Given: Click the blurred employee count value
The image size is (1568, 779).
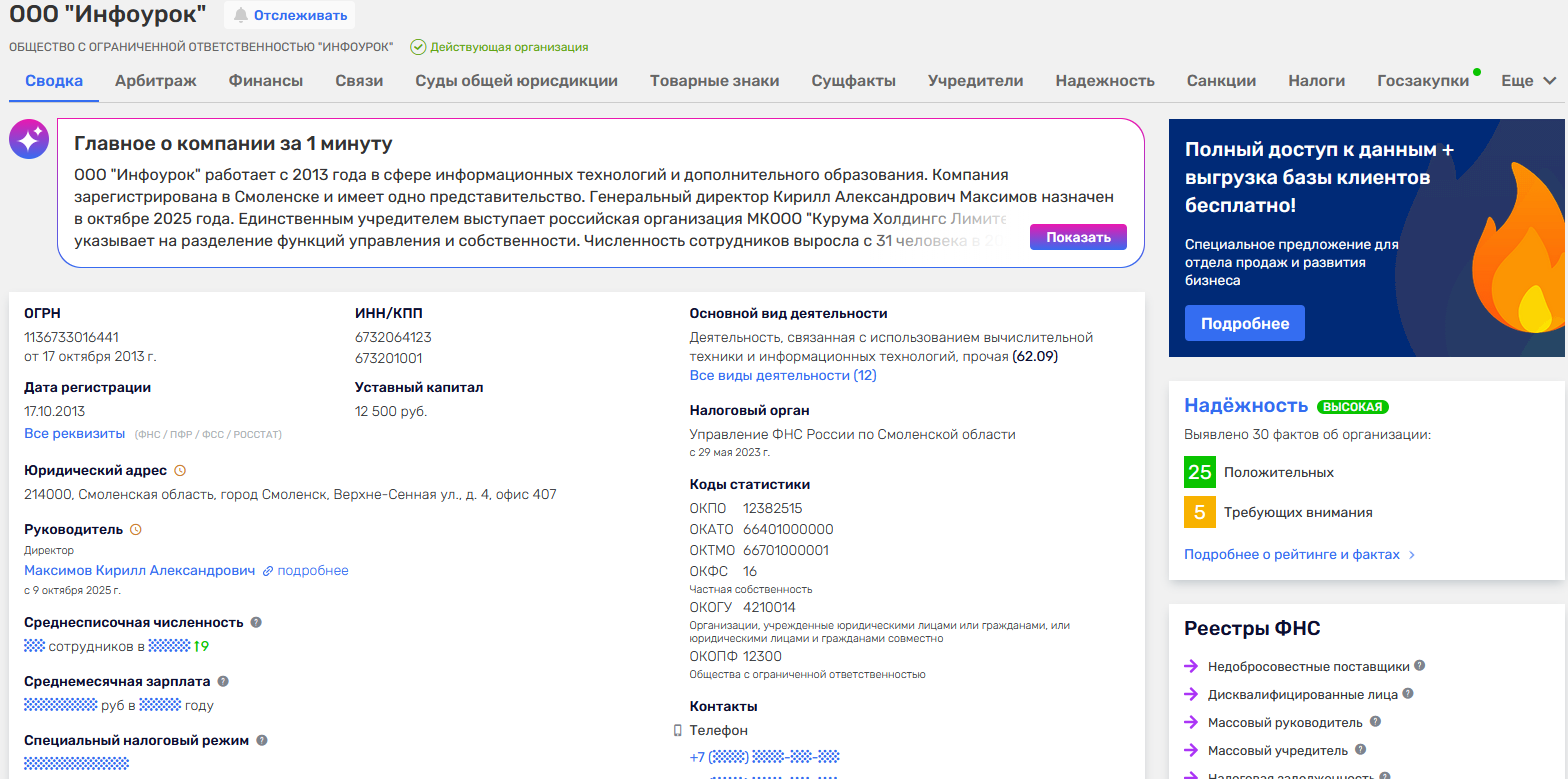Looking at the screenshot, I should [x=35, y=646].
